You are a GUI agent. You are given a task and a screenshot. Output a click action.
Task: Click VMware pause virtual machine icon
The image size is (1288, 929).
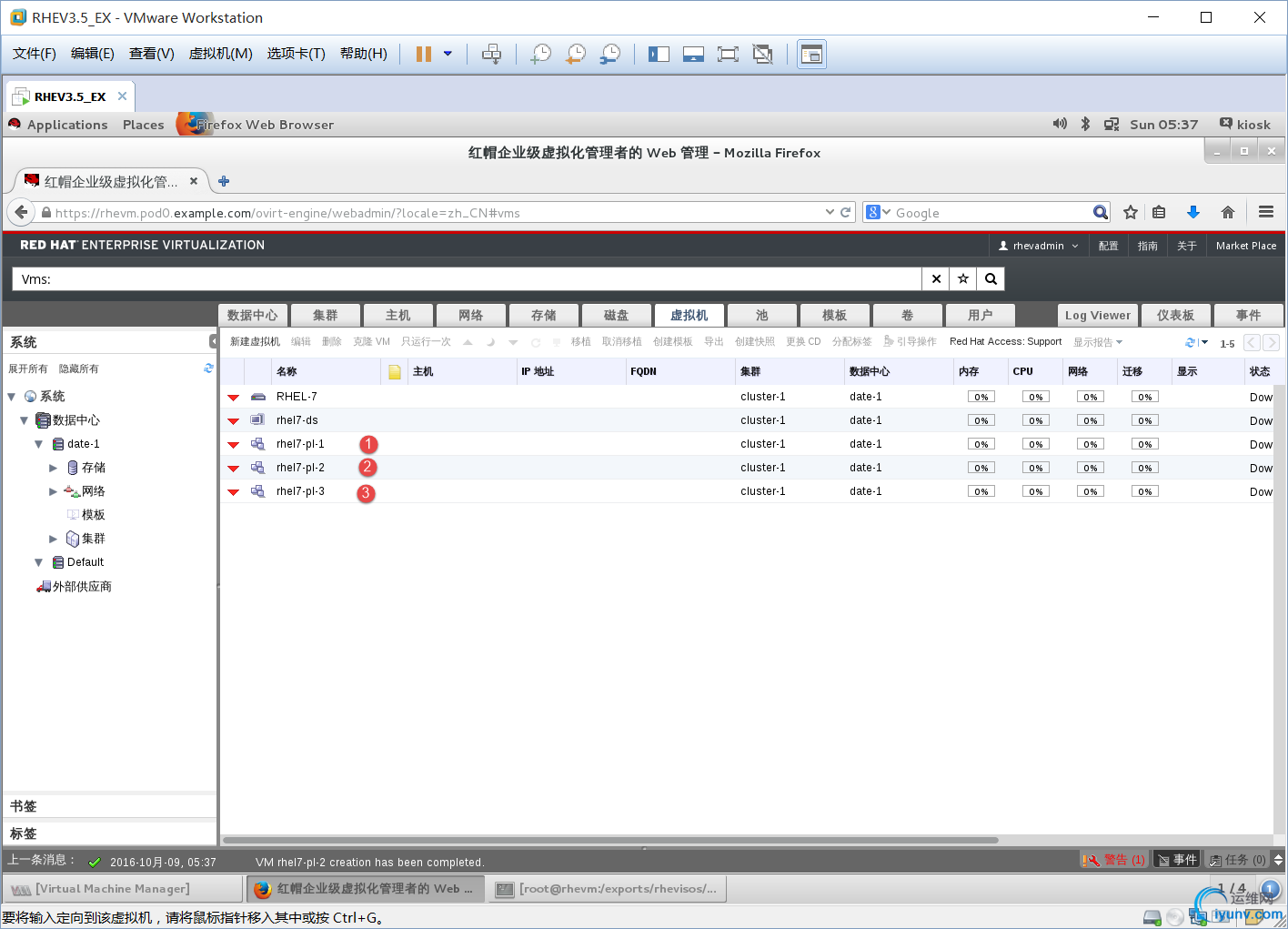point(423,54)
